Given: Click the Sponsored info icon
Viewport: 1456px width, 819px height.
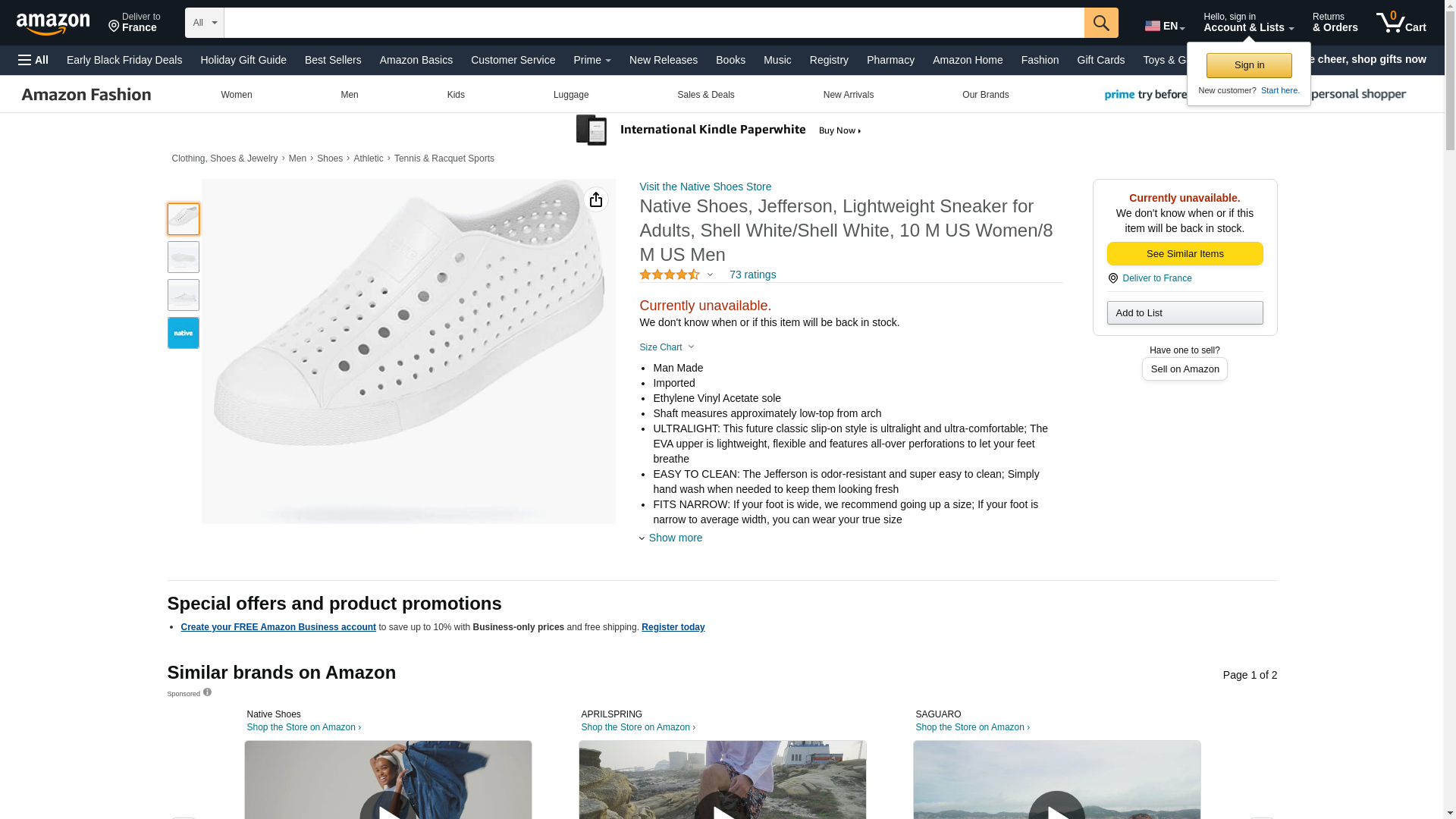Looking at the screenshot, I should coord(207,692).
